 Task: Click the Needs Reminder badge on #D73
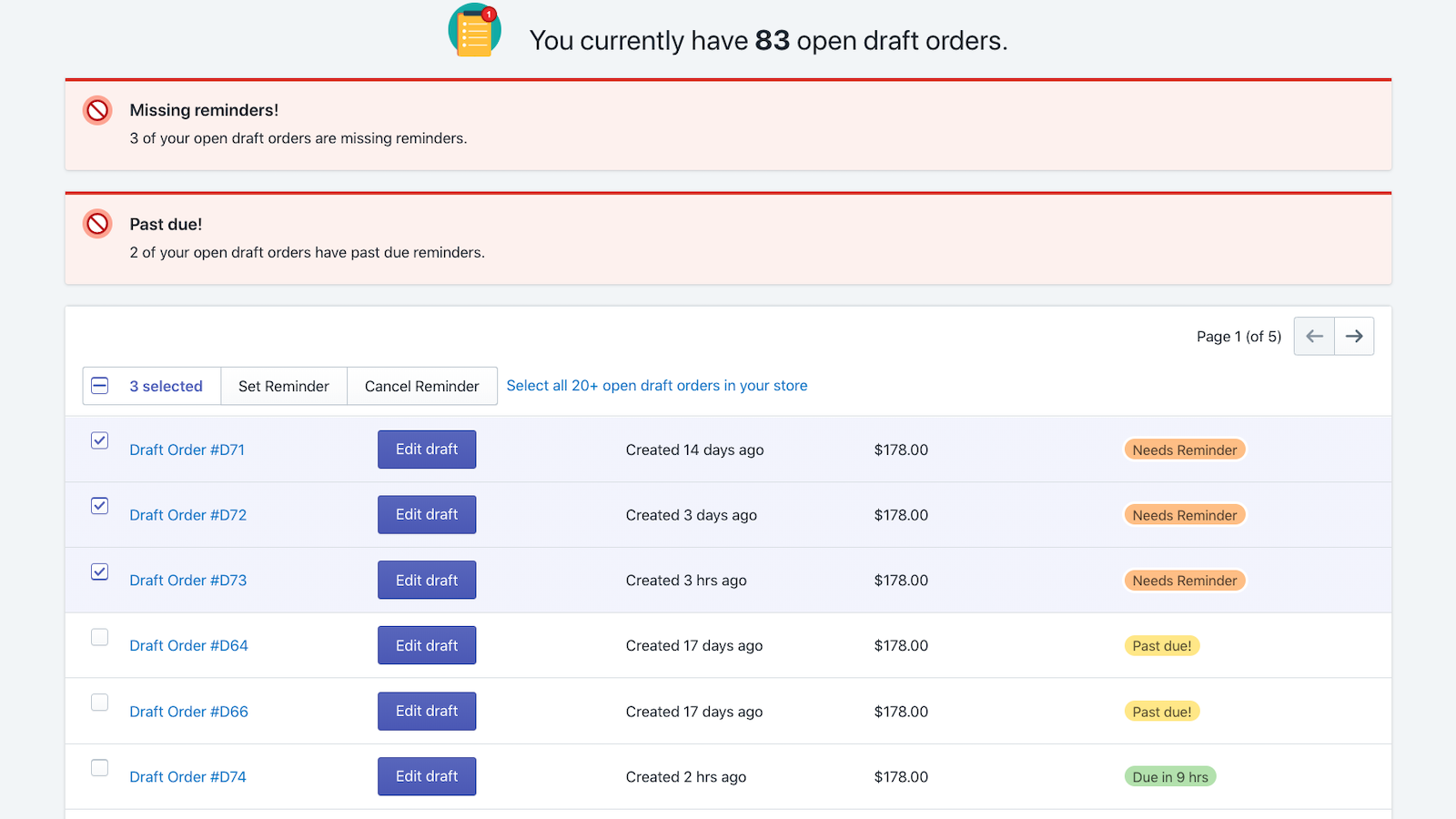click(1184, 580)
